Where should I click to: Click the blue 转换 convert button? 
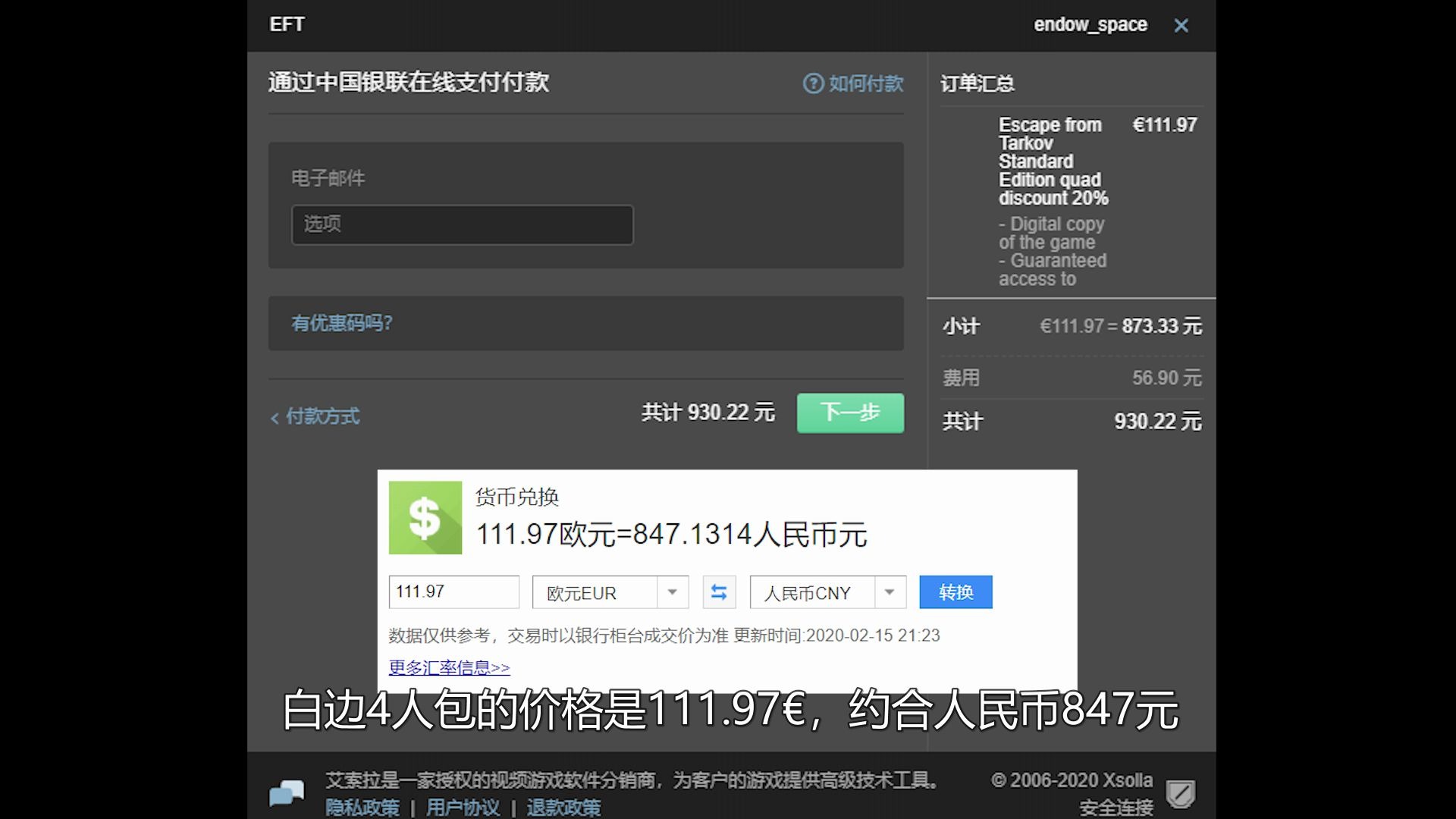click(x=955, y=592)
